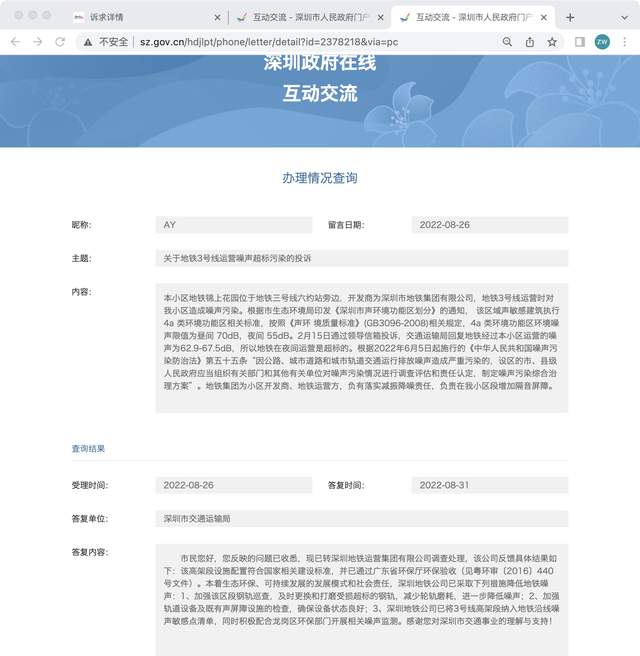Switch to the middle 互动交流 tab
This screenshot has width=640, height=656.
310,18
